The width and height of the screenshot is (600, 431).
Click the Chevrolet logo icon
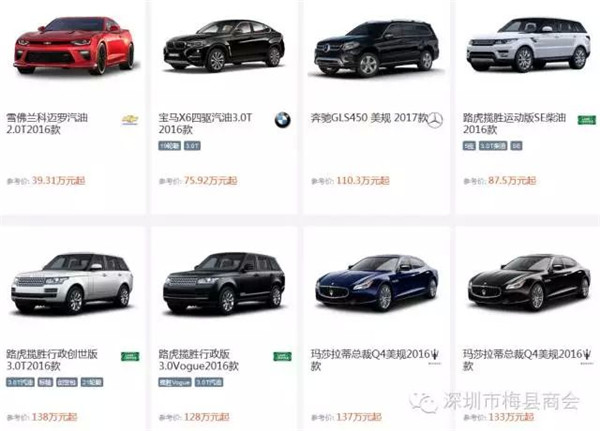pyautogui.click(x=130, y=120)
